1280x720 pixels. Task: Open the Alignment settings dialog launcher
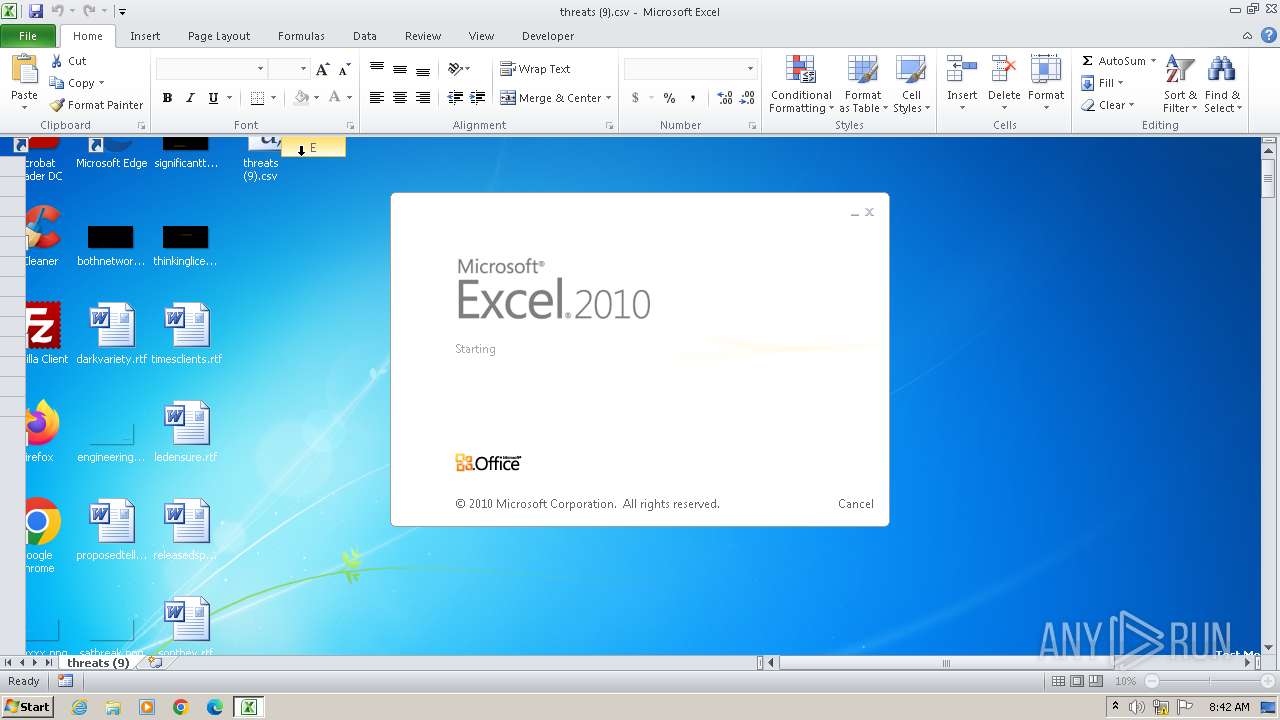[x=609, y=126]
